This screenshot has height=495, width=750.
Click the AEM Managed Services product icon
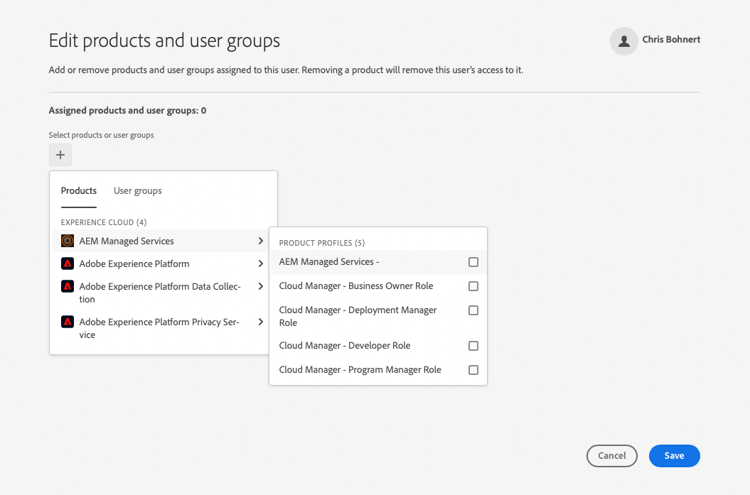pos(68,241)
